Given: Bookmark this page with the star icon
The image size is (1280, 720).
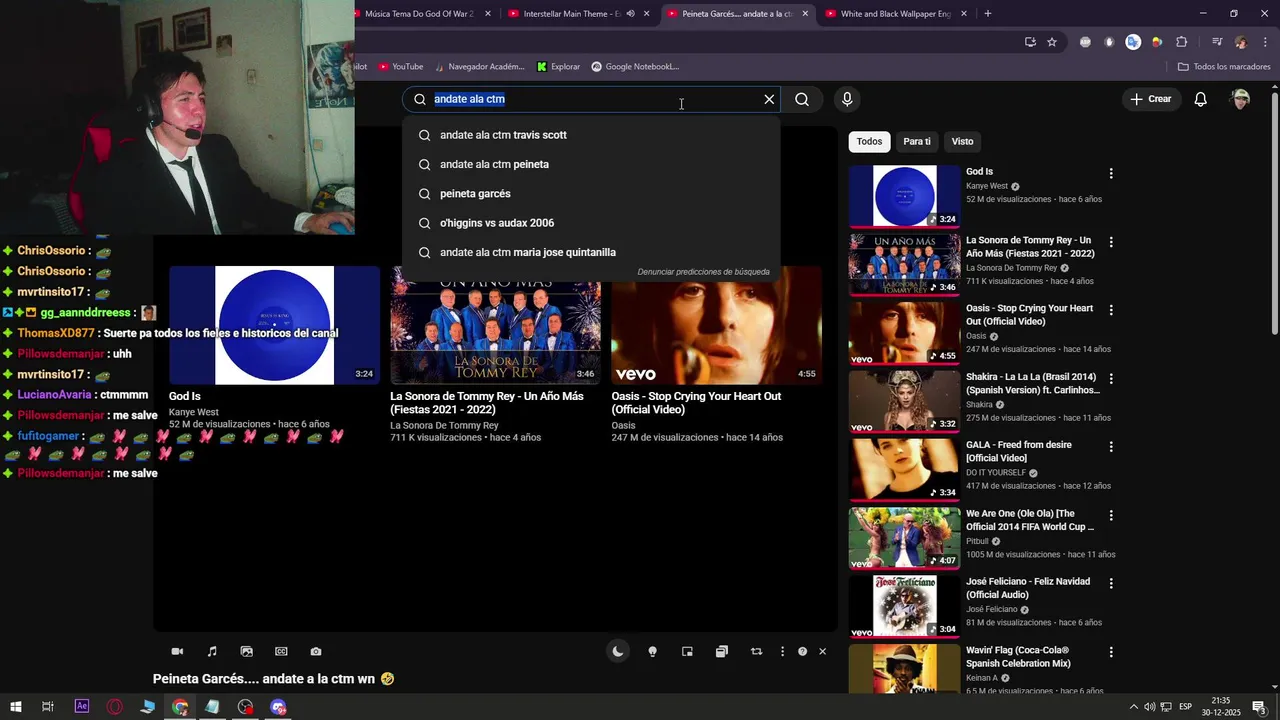Looking at the screenshot, I should point(1052,42).
